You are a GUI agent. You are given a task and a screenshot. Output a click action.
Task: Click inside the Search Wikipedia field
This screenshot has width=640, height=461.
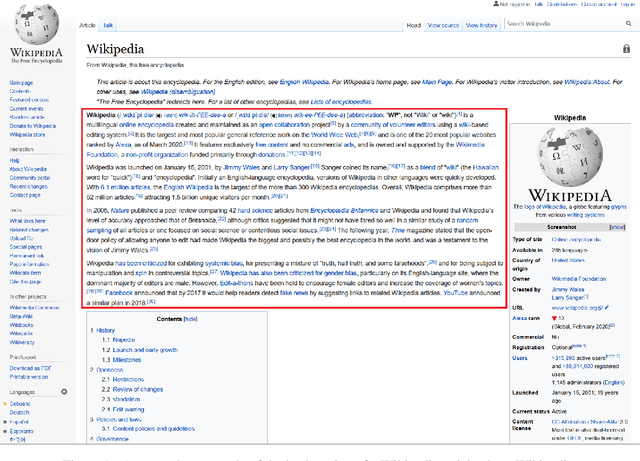pyautogui.click(x=560, y=23)
